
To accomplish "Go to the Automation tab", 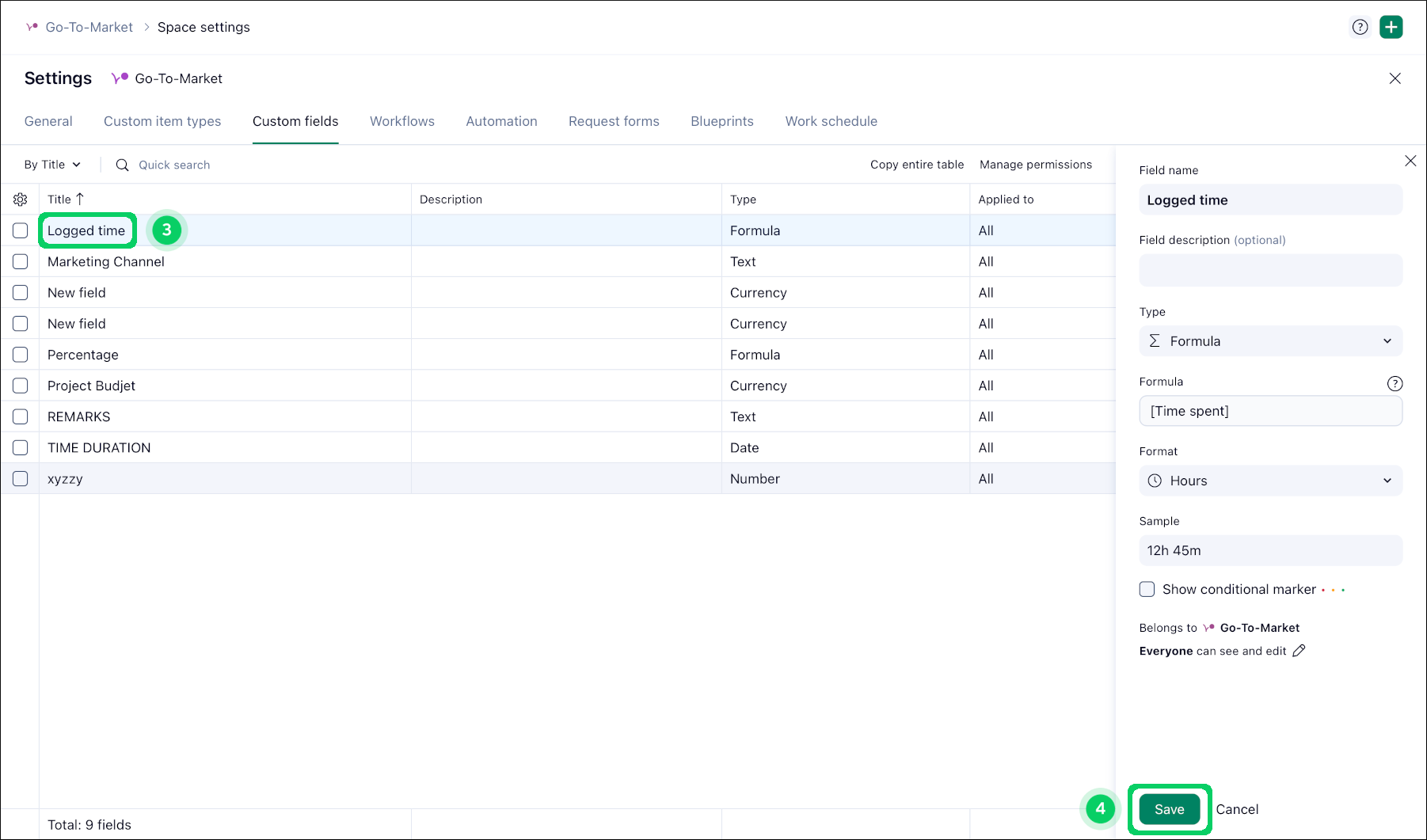I will coord(501,121).
